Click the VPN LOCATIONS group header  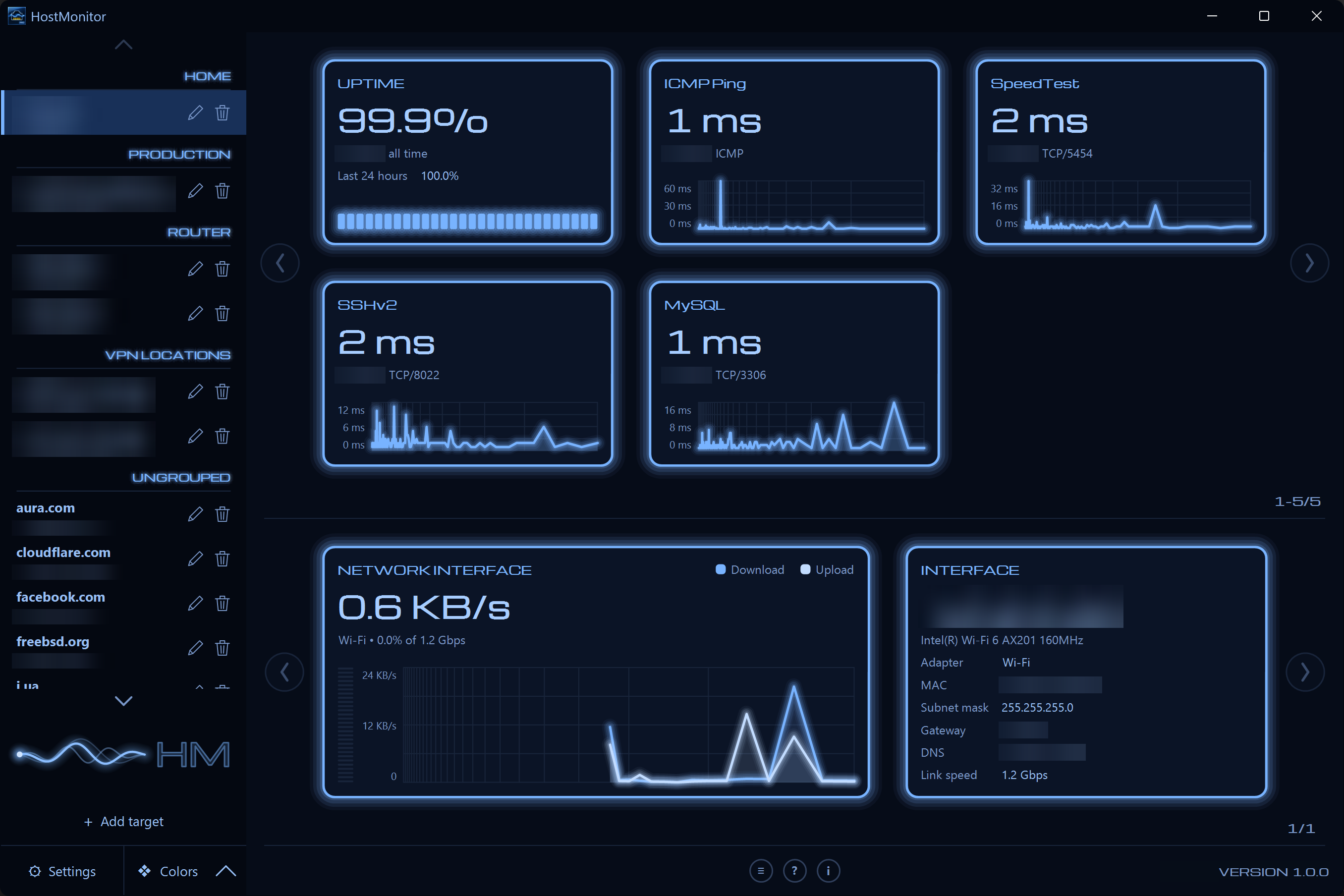[x=168, y=355]
